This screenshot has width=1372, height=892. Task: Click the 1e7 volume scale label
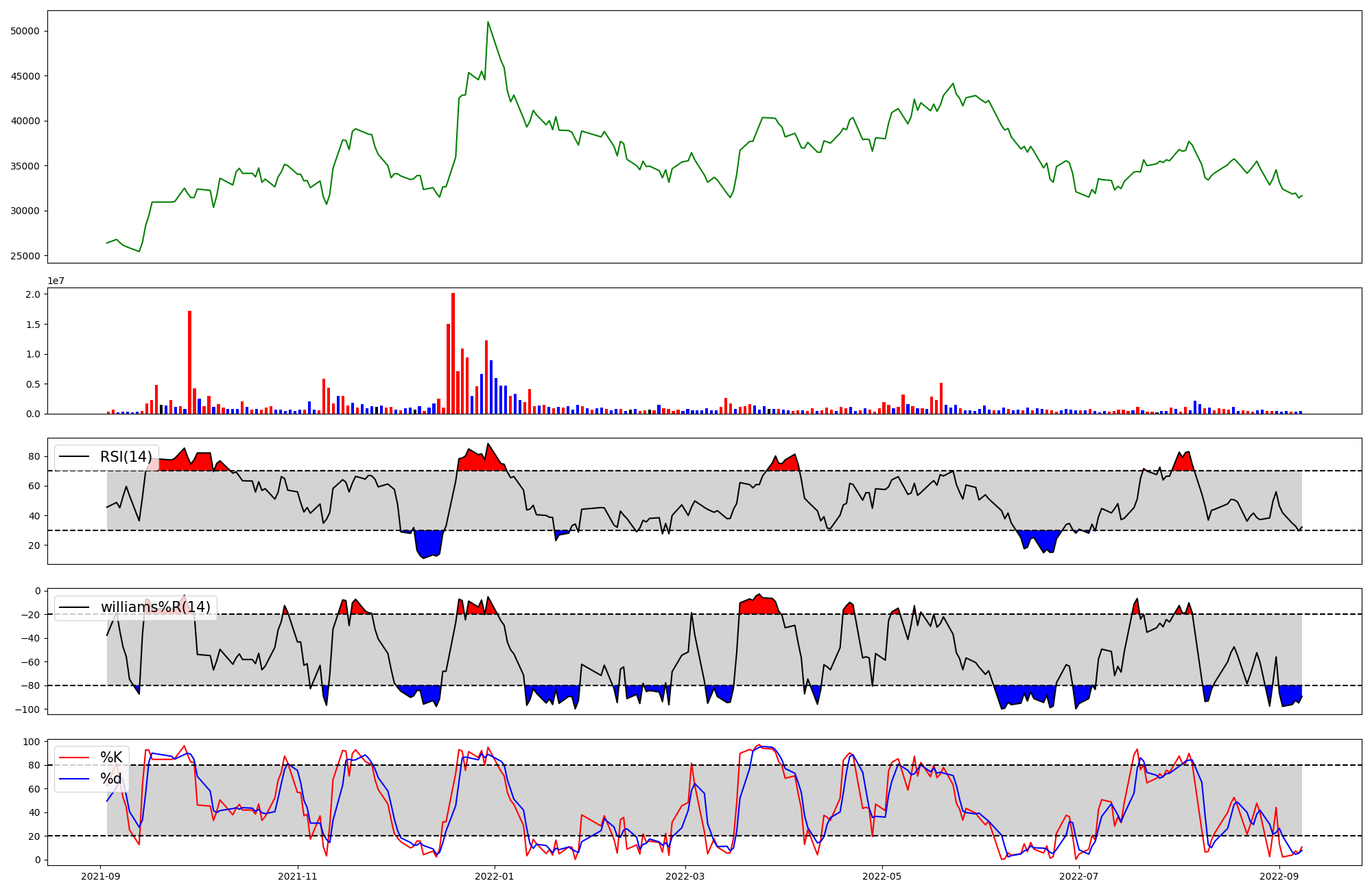point(56,281)
